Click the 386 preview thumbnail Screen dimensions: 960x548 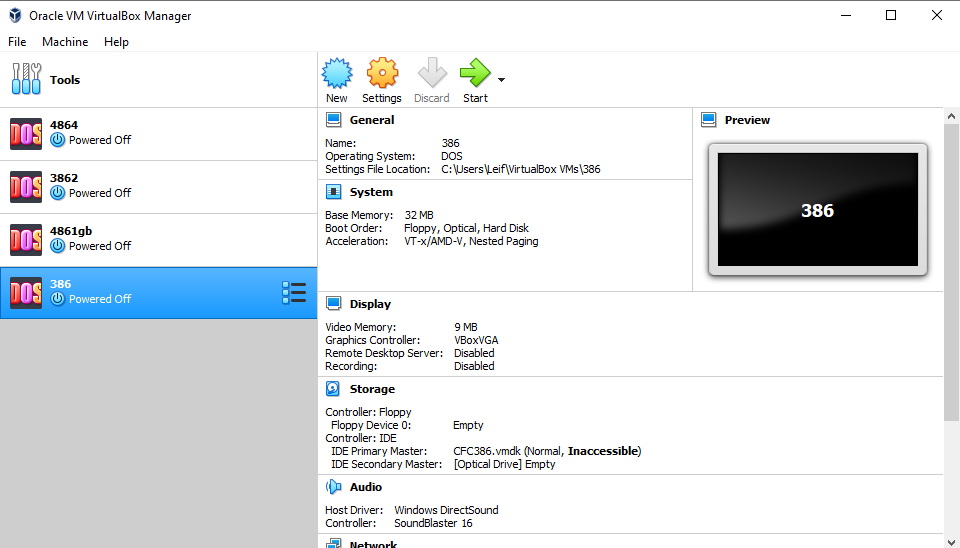click(818, 209)
